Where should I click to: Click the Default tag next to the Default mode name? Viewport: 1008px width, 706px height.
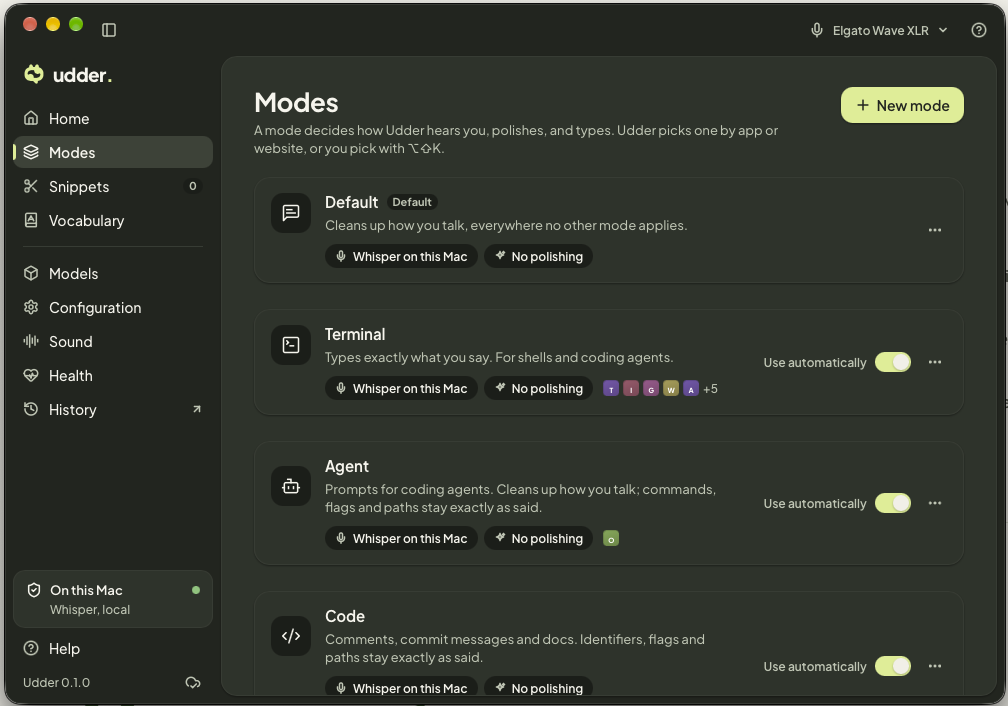pyautogui.click(x=412, y=203)
